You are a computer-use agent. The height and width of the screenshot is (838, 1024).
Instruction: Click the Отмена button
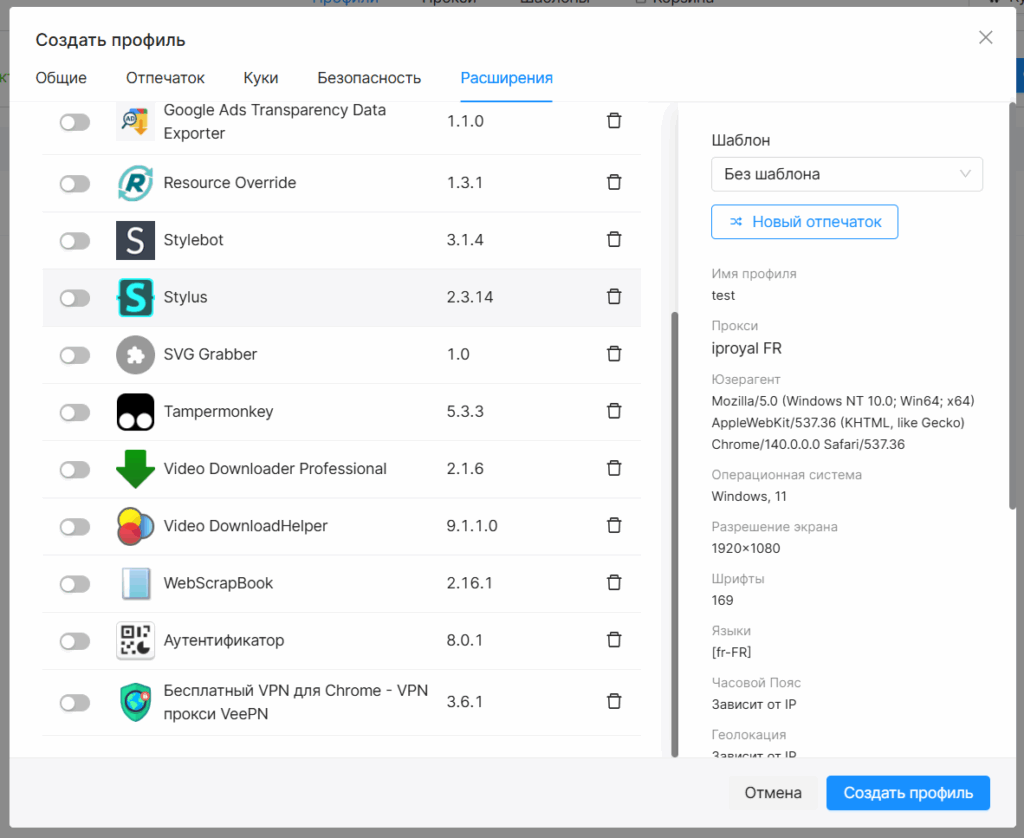pyautogui.click(x=773, y=793)
